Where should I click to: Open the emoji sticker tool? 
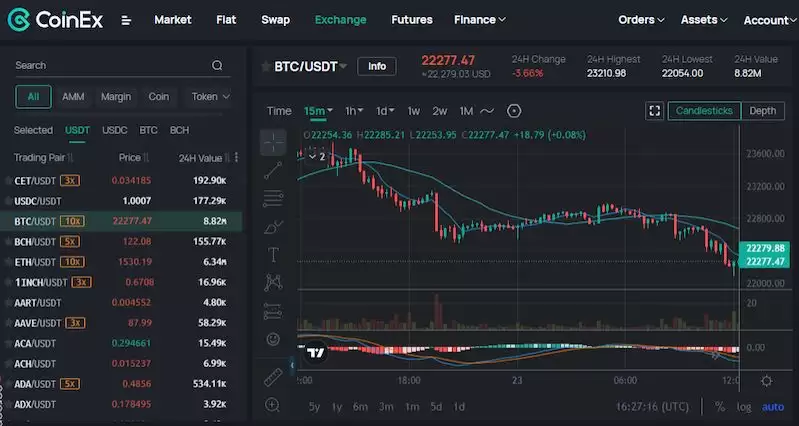(x=273, y=339)
